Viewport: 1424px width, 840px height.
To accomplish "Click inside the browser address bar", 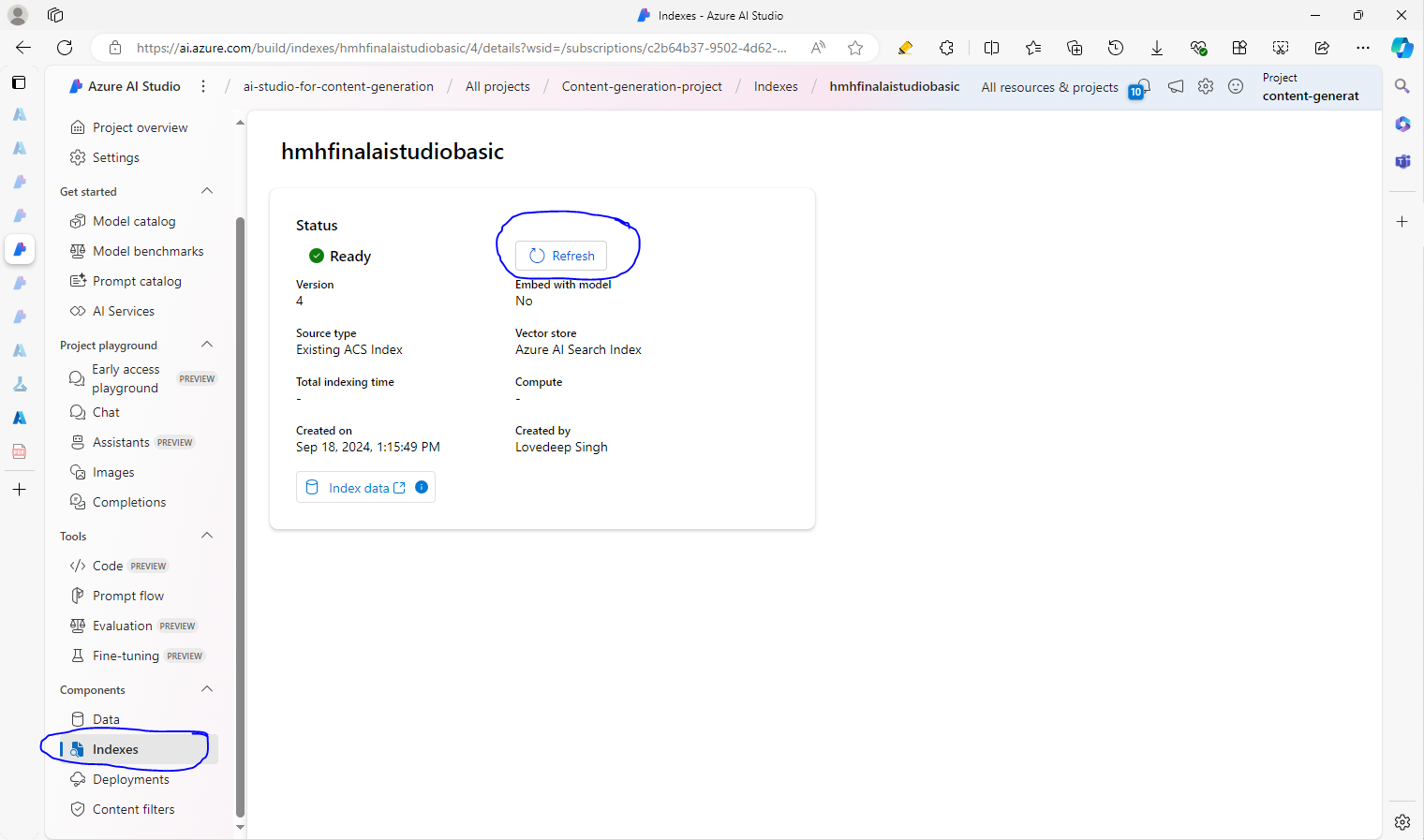I will [468, 48].
